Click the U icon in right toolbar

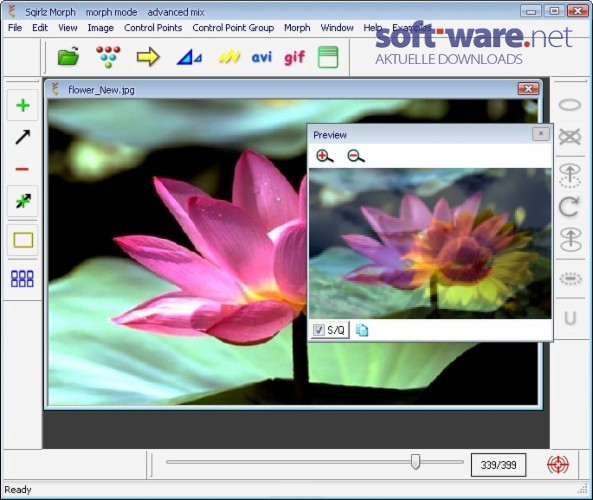pyautogui.click(x=570, y=318)
